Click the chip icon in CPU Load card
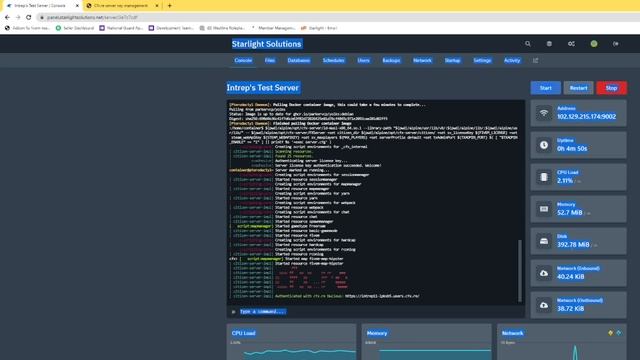The height and width of the screenshot is (360, 640). 544,177
